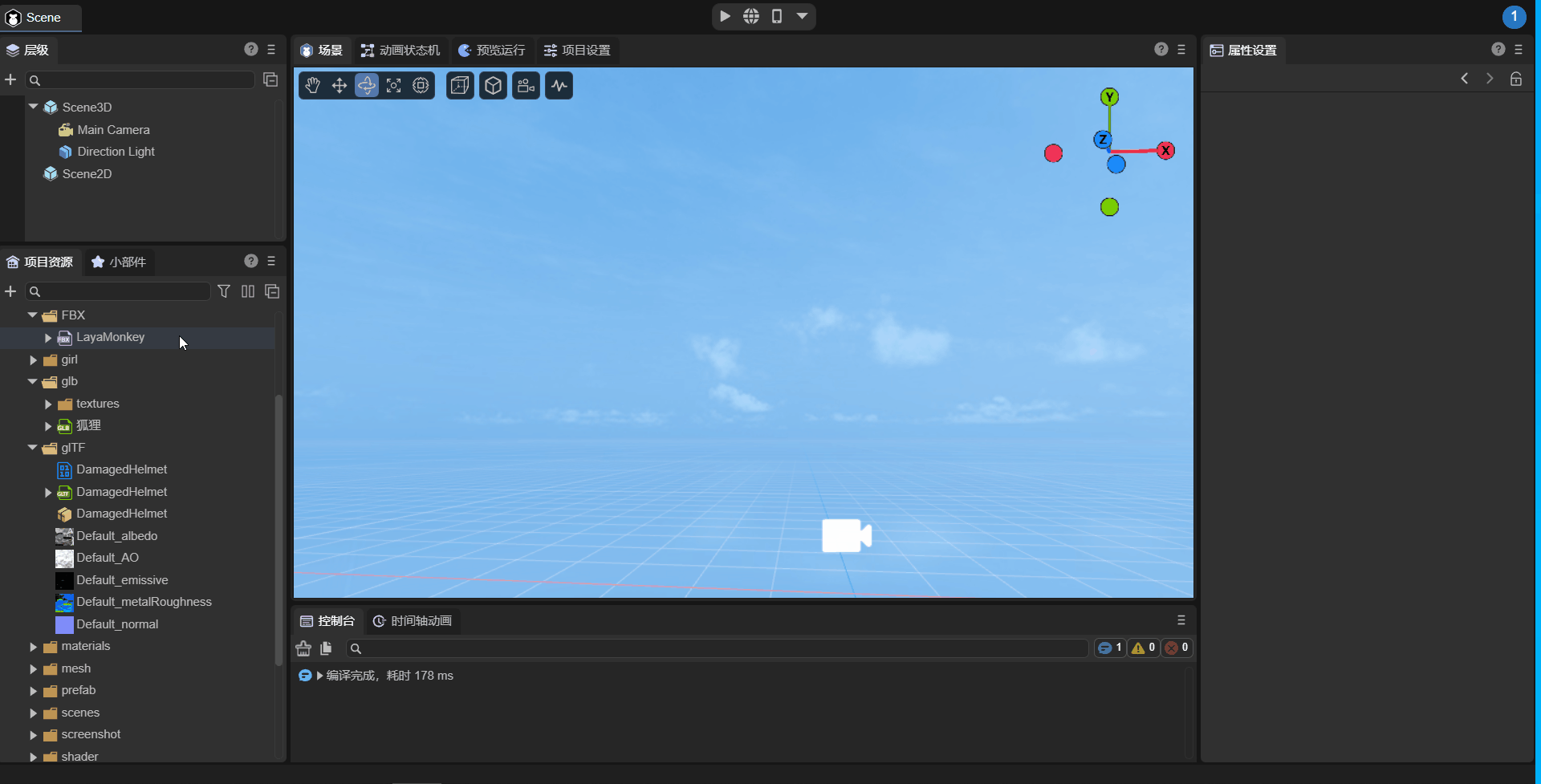
Task: Switch to the 动画状态机 tab
Action: pos(400,51)
